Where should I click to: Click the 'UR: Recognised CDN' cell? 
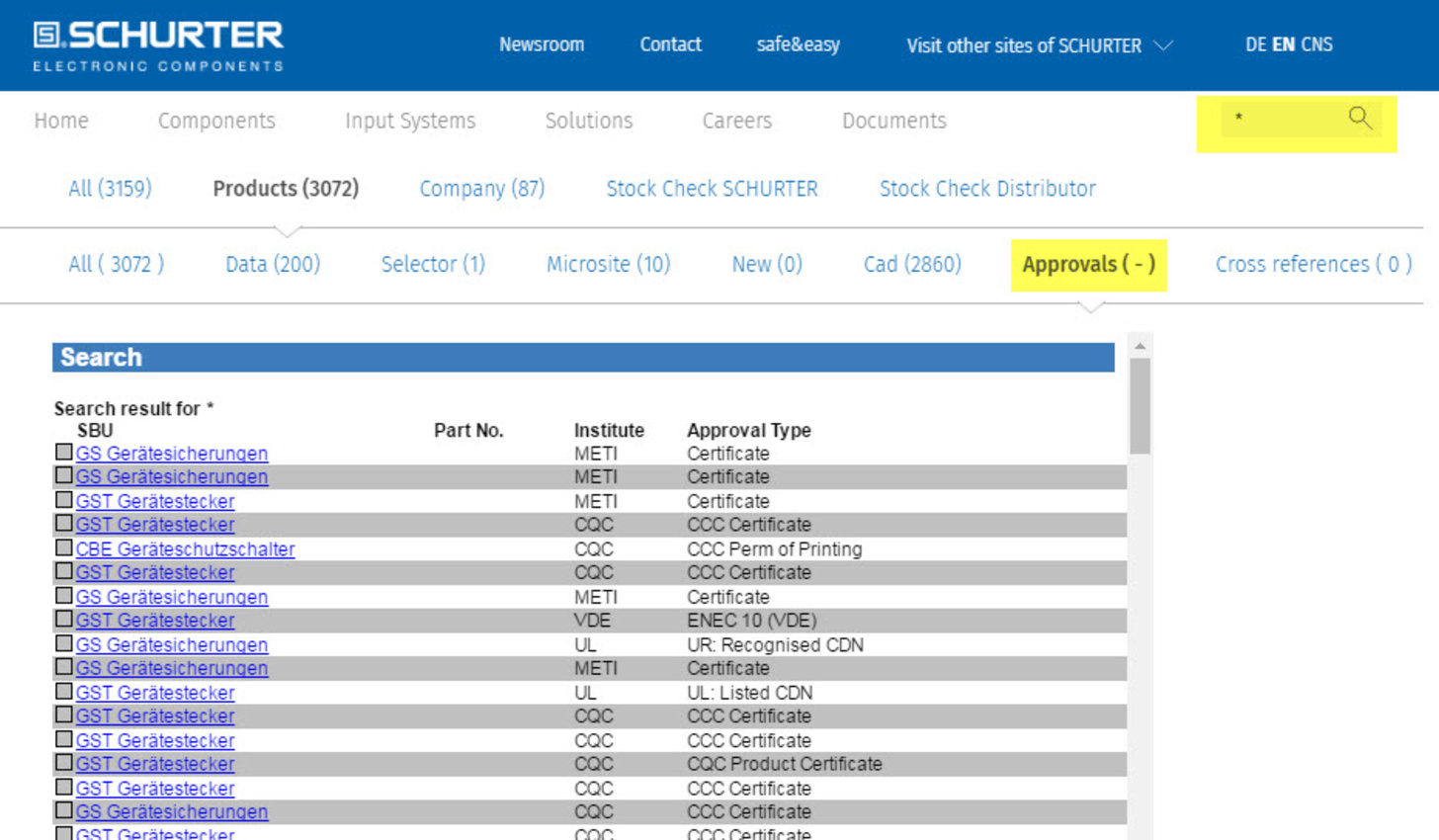[775, 644]
